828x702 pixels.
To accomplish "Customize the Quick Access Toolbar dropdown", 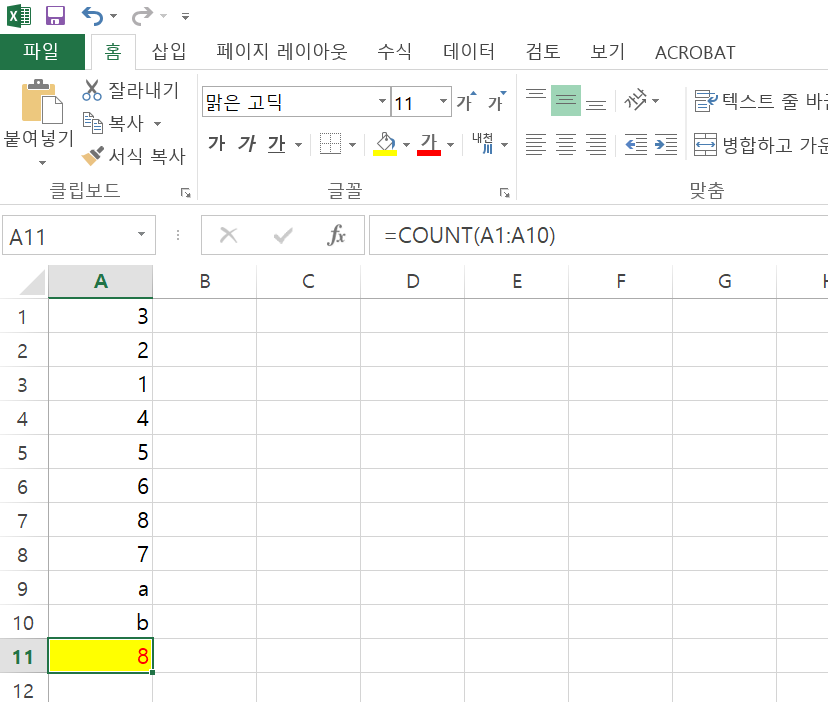I will coord(185,16).
